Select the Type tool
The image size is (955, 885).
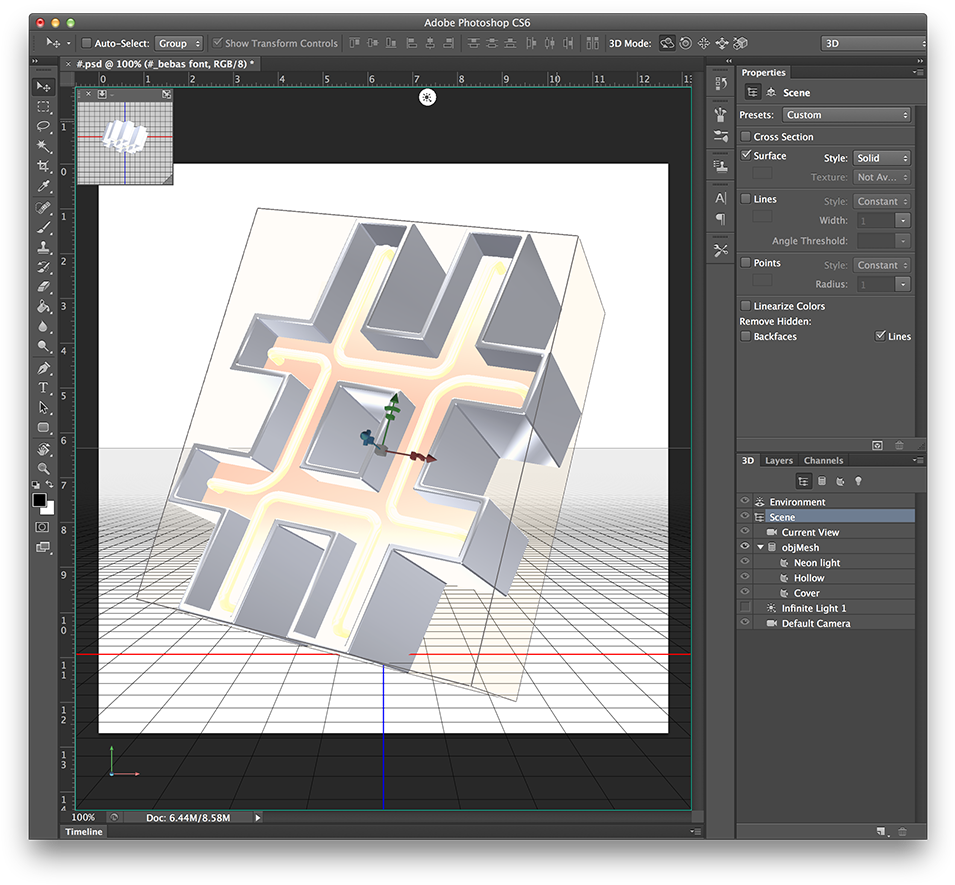[x=43, y=387]
